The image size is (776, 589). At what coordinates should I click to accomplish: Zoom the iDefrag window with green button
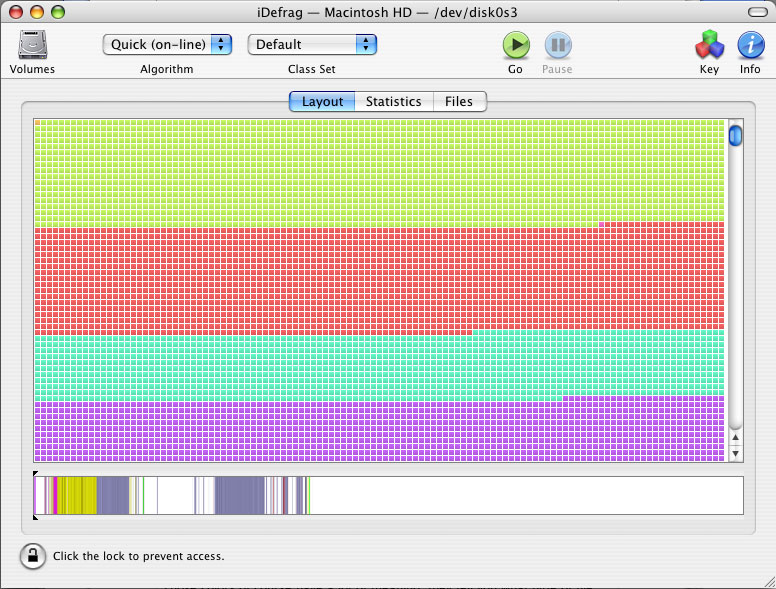(x=58, y=12)
